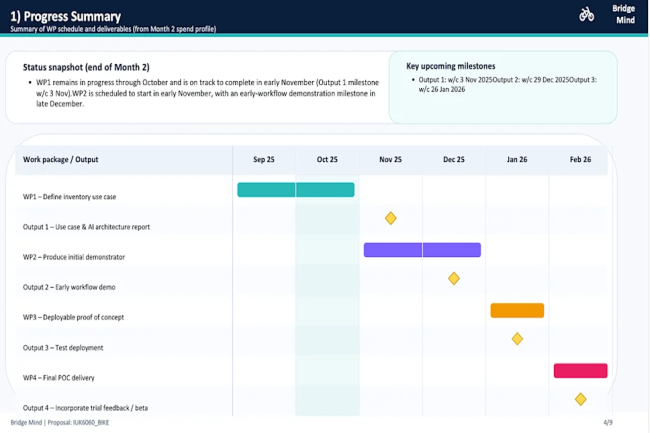Click the teal WP1 Gantt bar

295,190
